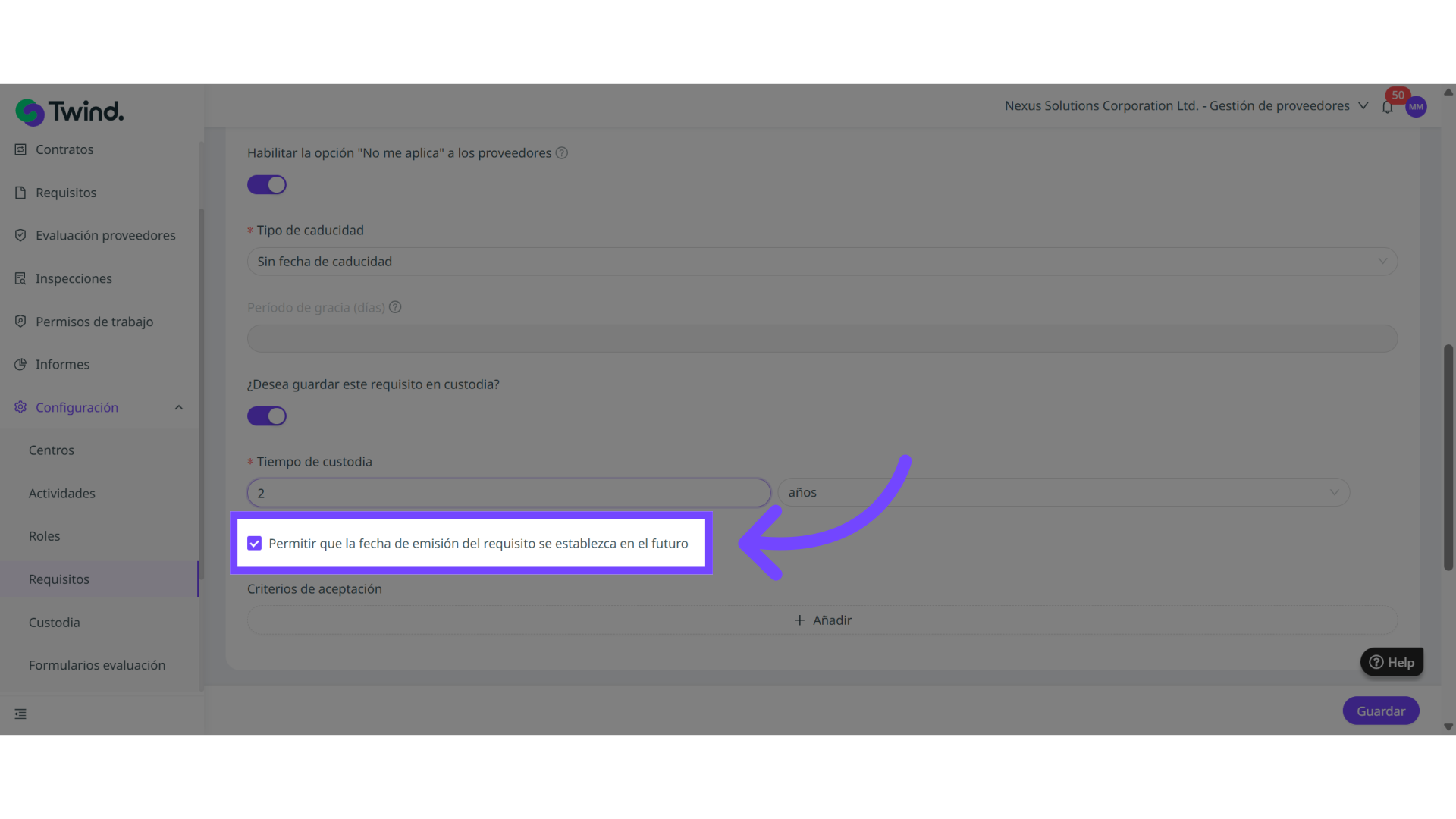Viewport: 1456px width, 819px height.
Task: Uncheck the future emission date checkbox
Action: (255, 543)
